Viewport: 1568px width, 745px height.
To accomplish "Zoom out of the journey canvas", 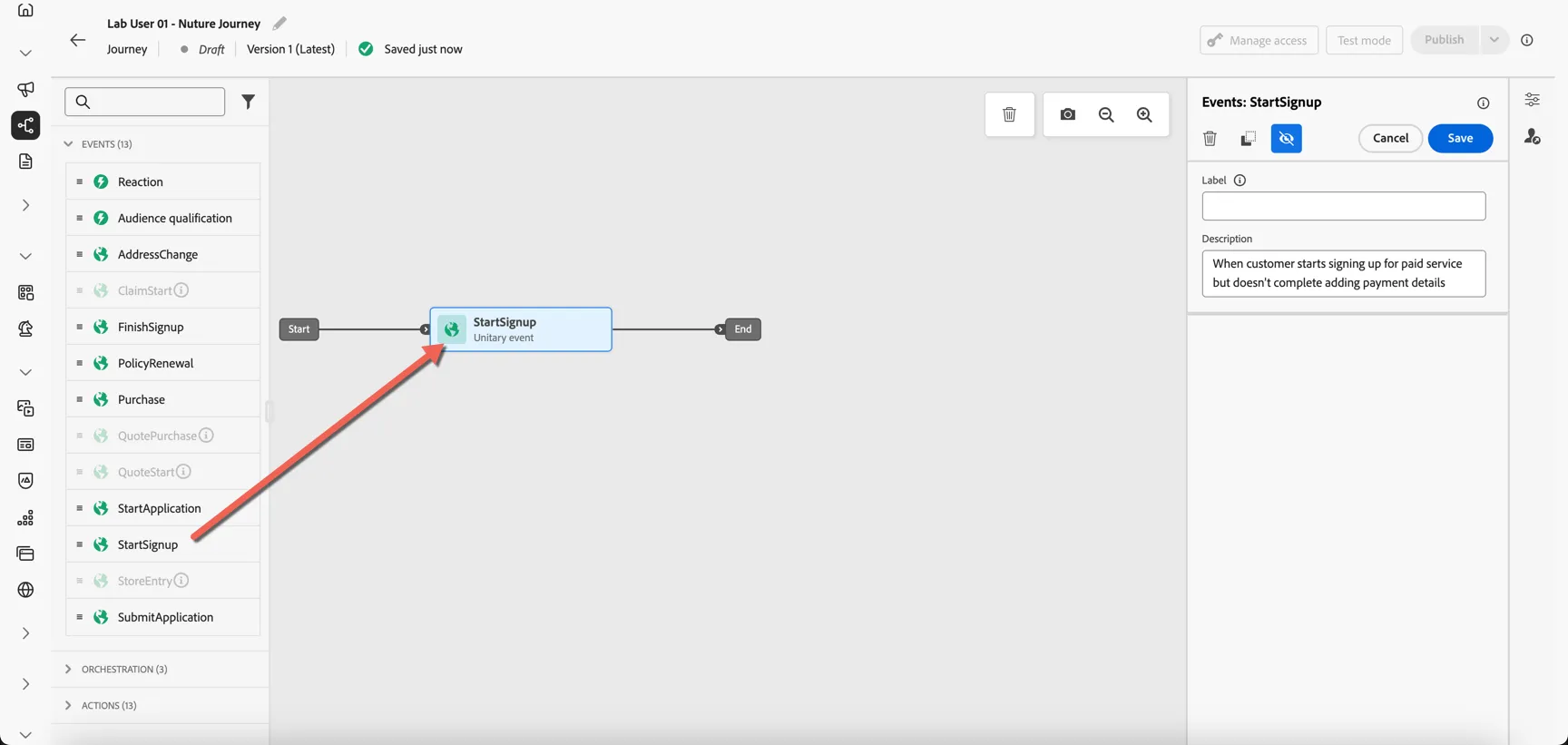I will (x=1106, y=114).
